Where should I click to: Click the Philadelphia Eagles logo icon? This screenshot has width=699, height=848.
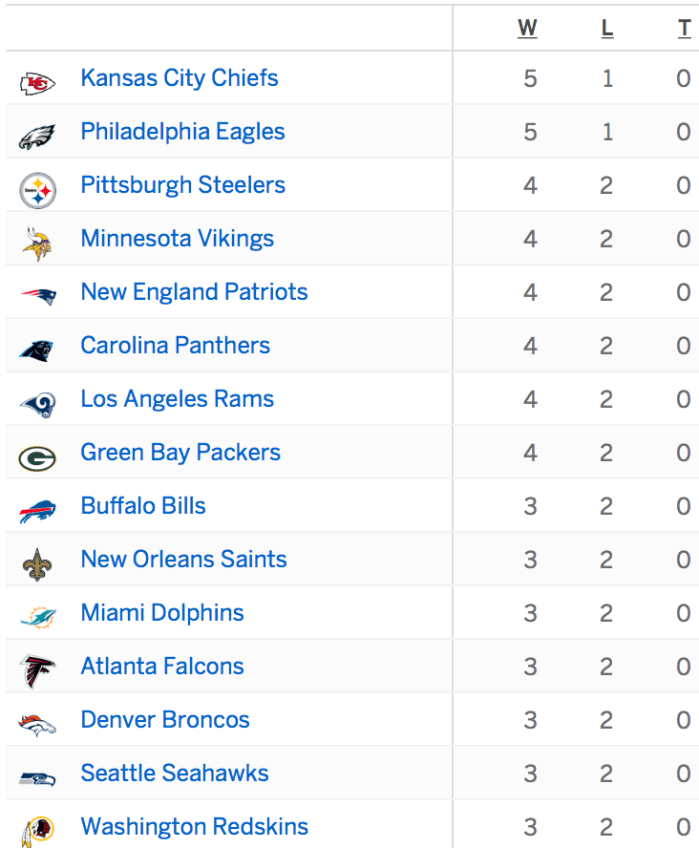[x=37, y=136]
